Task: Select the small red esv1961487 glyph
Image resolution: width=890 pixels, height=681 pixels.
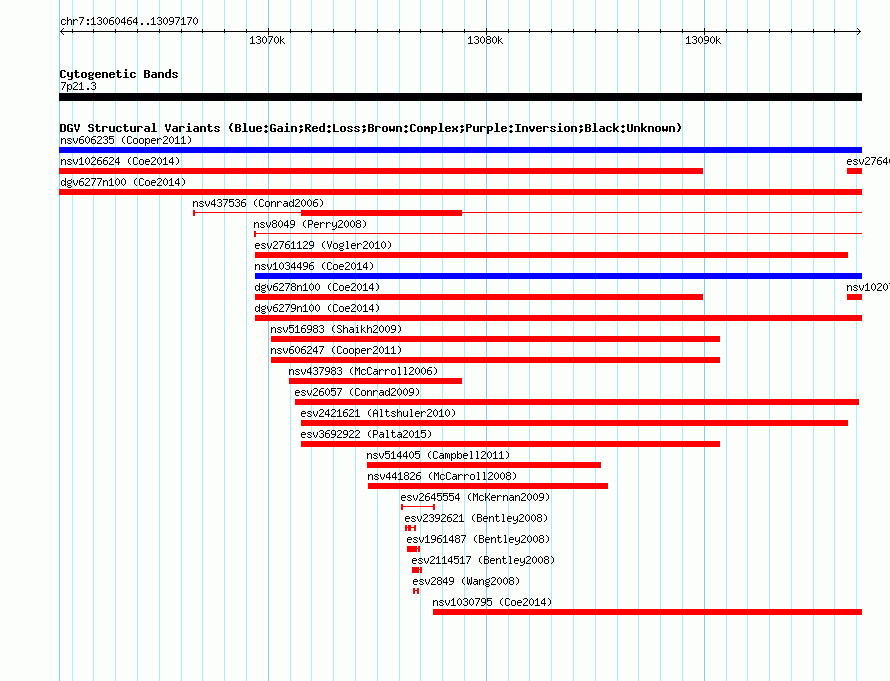Action: pyautogui.click(x=413, y=549)
